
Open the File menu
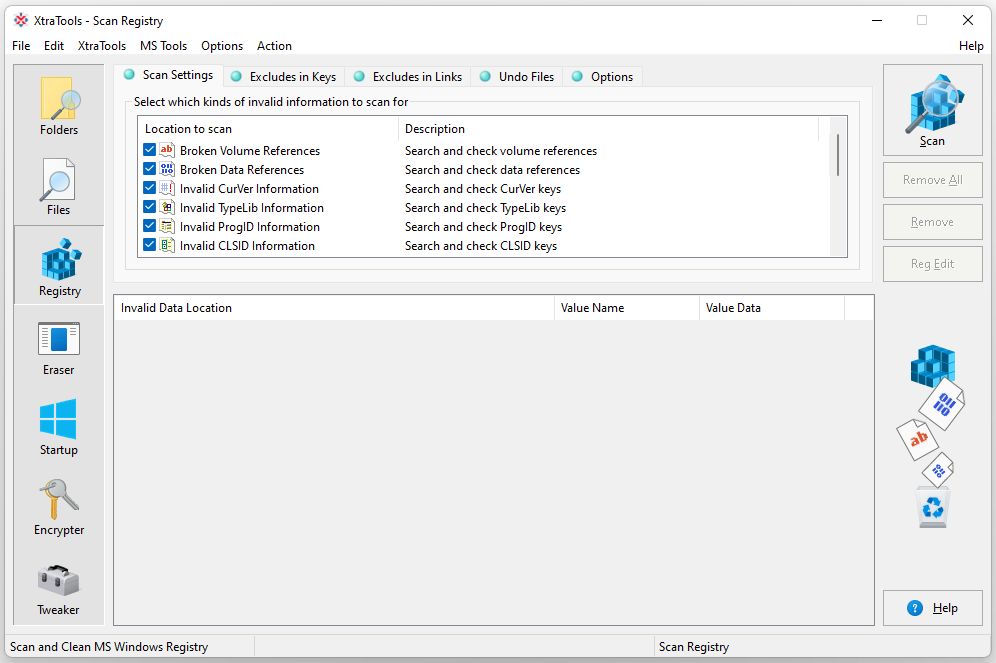[x=21, y=46]
